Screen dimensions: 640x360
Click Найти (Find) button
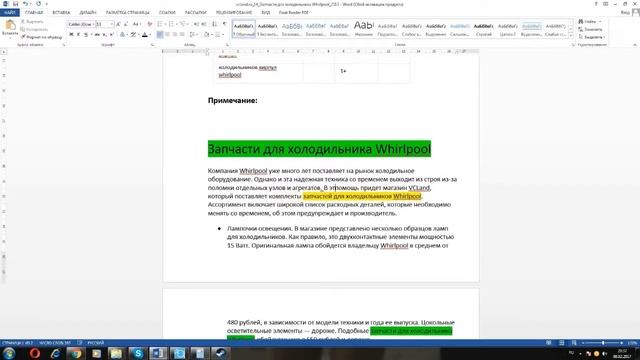click(590, 21)
